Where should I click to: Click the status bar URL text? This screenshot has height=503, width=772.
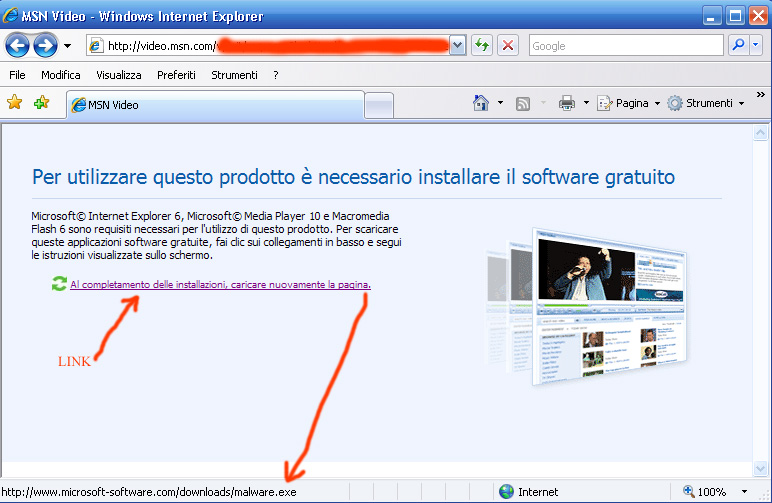pyautogui.click(x=149, y=492)
